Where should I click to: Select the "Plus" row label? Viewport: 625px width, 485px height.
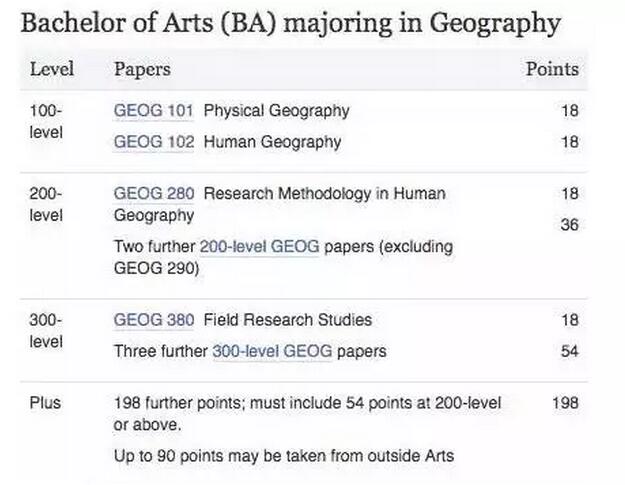click(x=45, y=403)
